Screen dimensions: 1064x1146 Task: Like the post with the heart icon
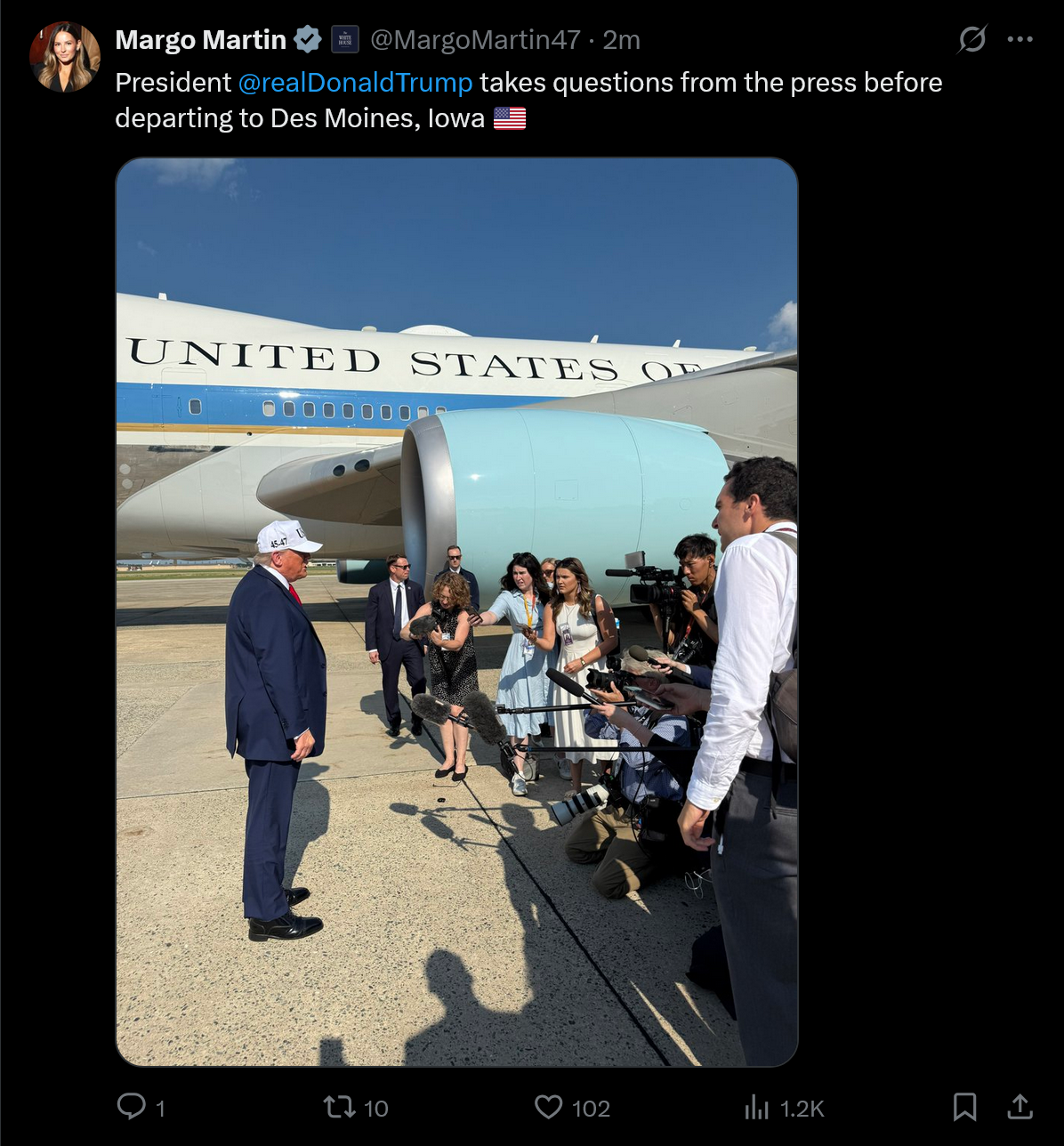coord(548,1107)
